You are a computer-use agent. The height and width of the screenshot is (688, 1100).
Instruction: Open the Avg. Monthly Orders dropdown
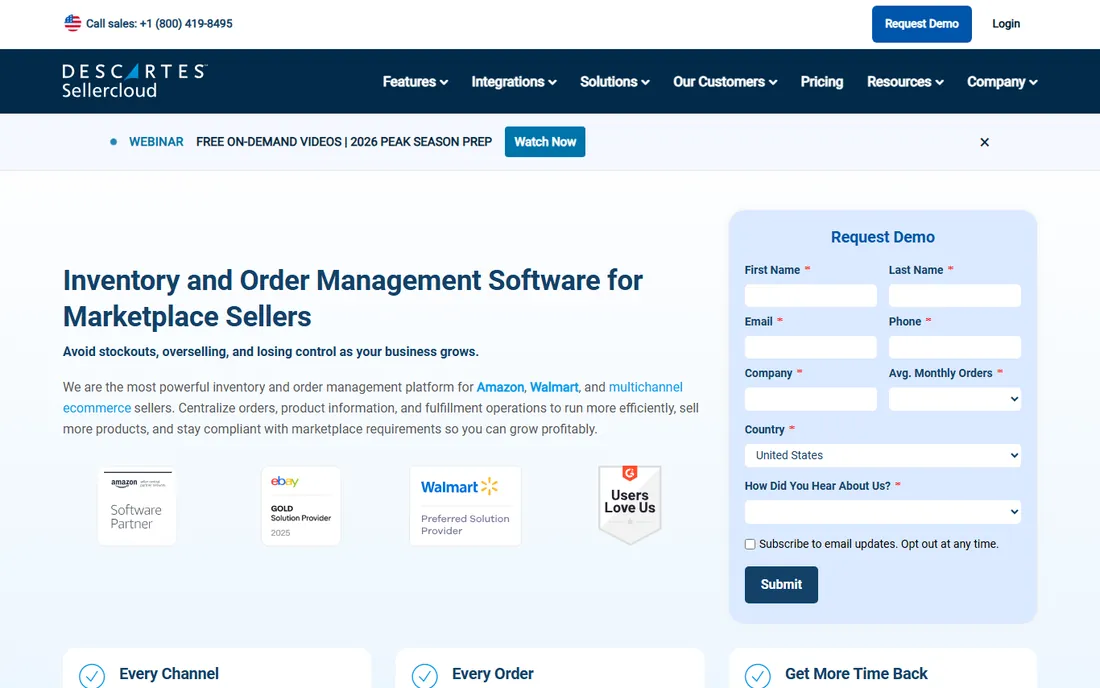pos(955,399)
